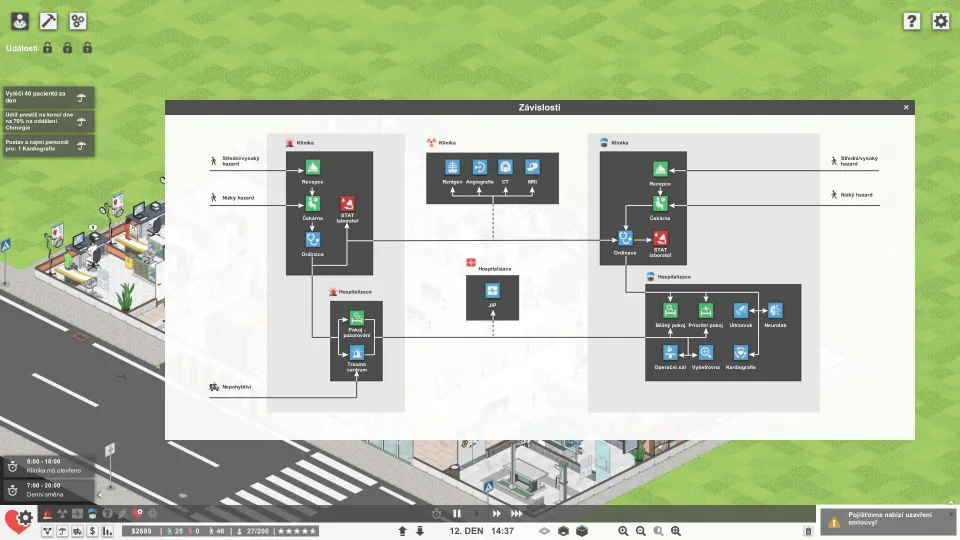Click the management gears icon
960x540 pixels.
coord(78,20)
